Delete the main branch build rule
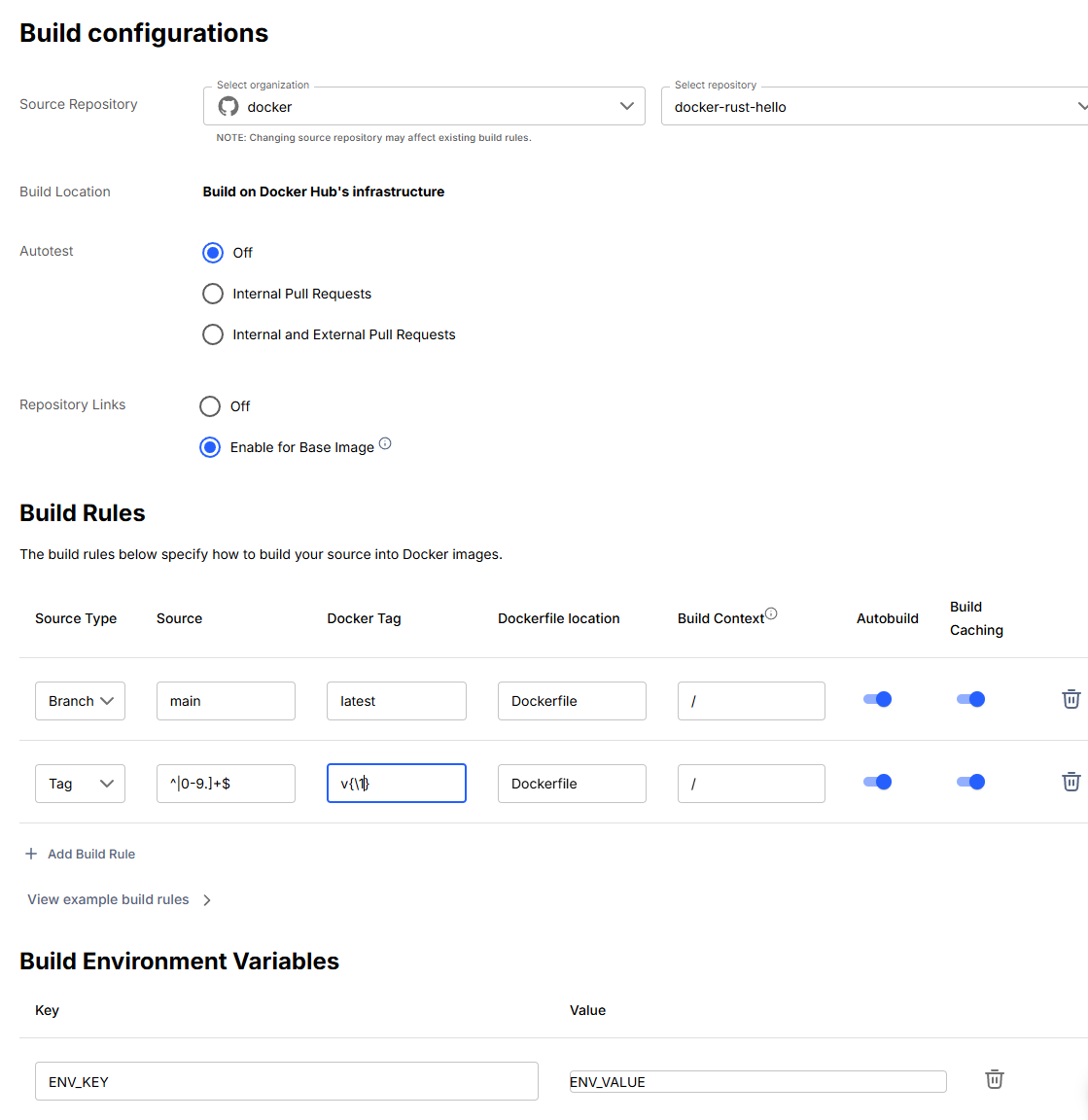This screenshot has height=1120, width=1088. pos(1071,699)
